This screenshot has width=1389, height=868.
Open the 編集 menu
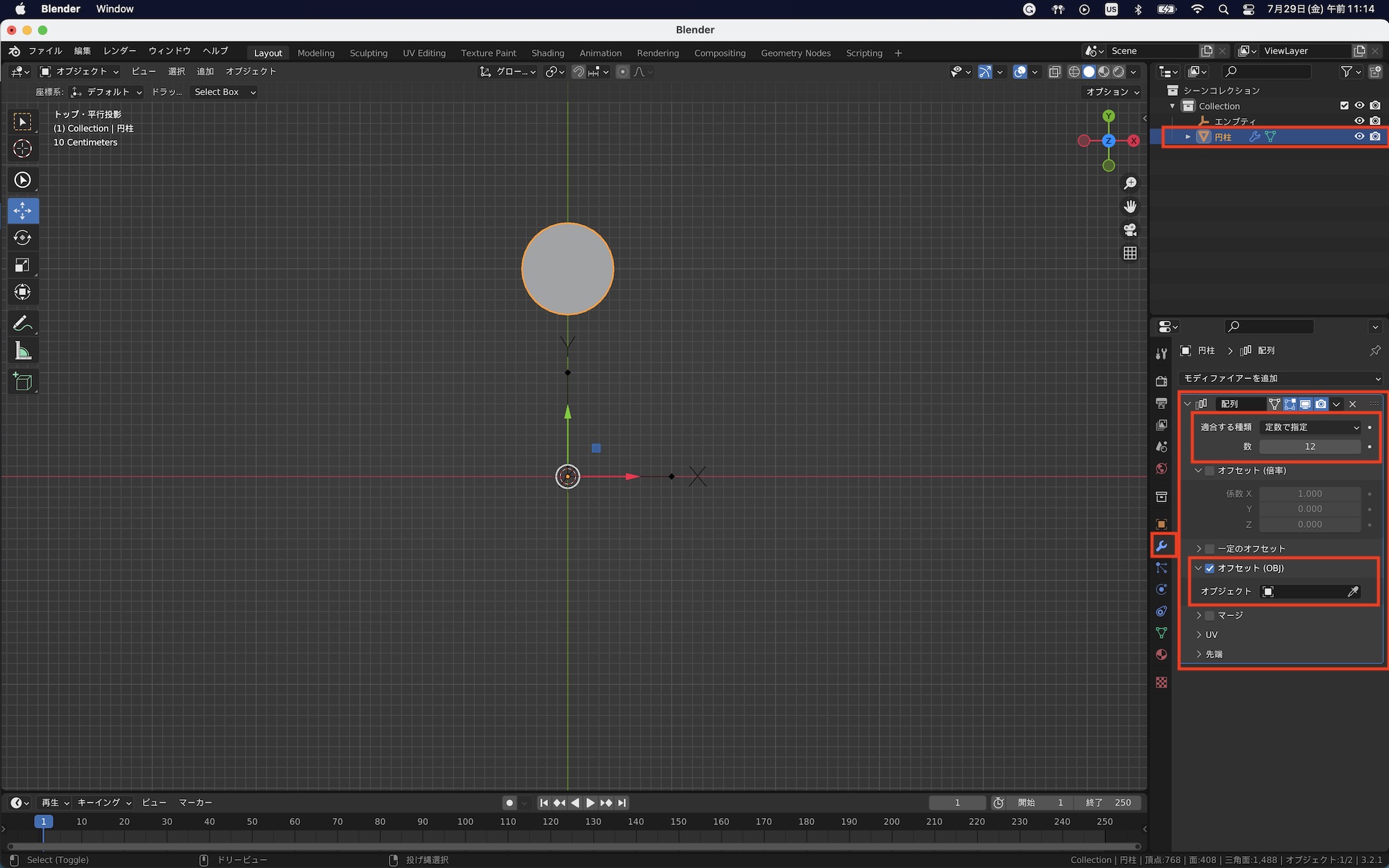(82, 51)
